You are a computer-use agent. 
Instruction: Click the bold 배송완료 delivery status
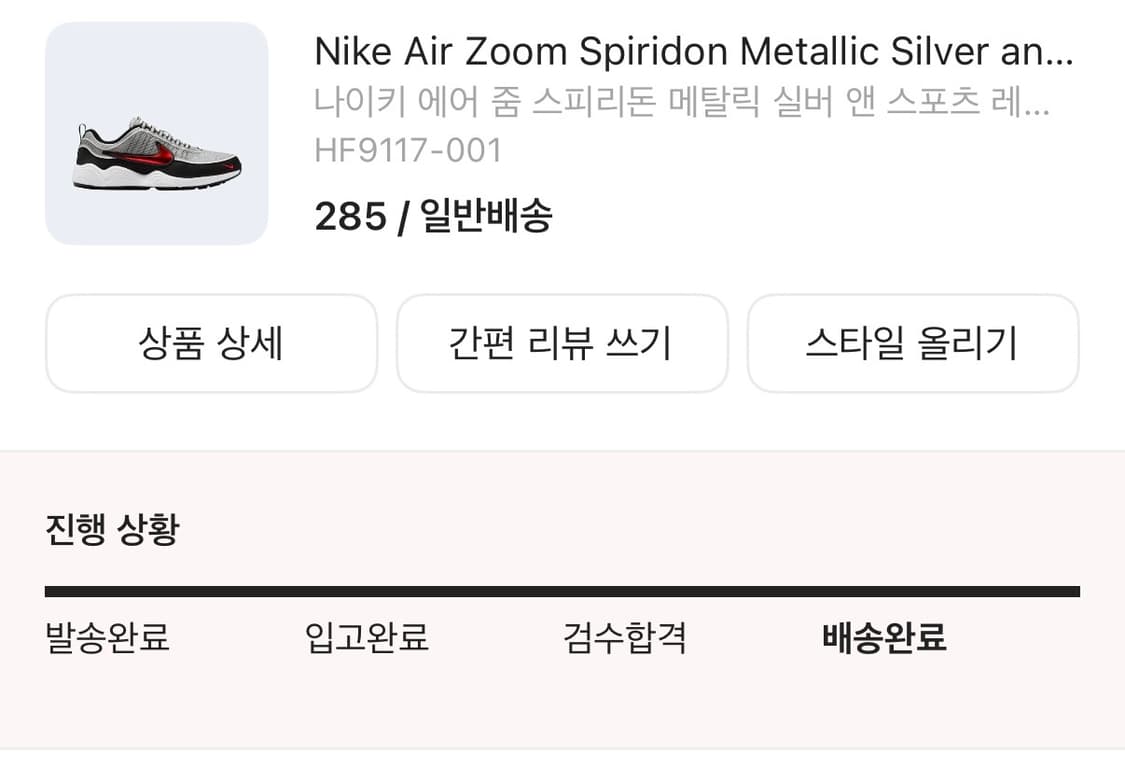click(885, 637)
